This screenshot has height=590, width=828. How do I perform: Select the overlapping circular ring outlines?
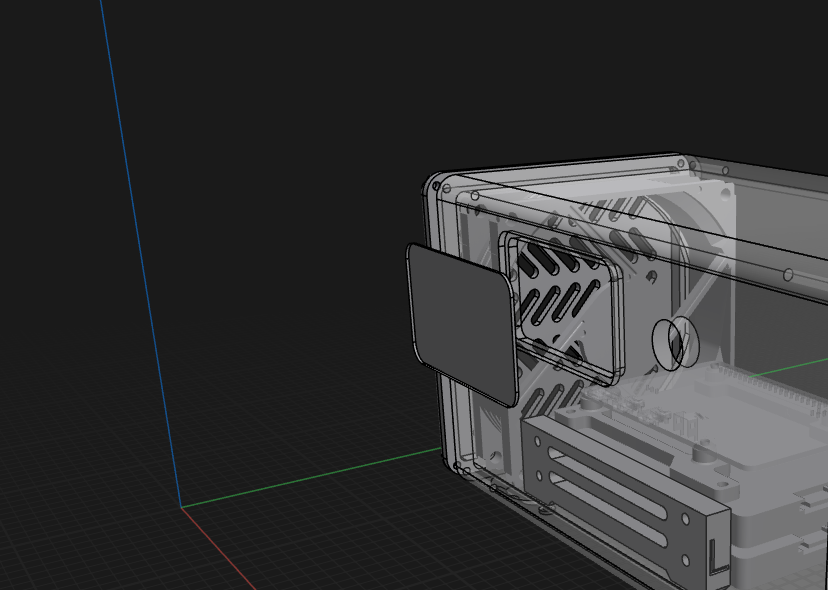pos(675,343)
